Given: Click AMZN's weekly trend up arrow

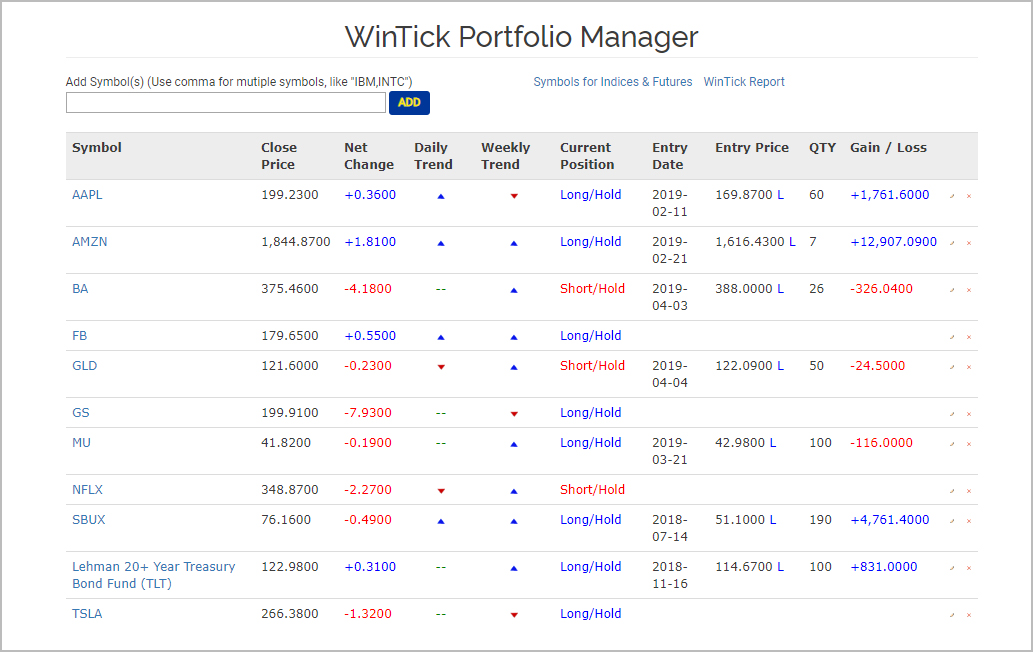Looking at the screenshot, I should [513, 242].
